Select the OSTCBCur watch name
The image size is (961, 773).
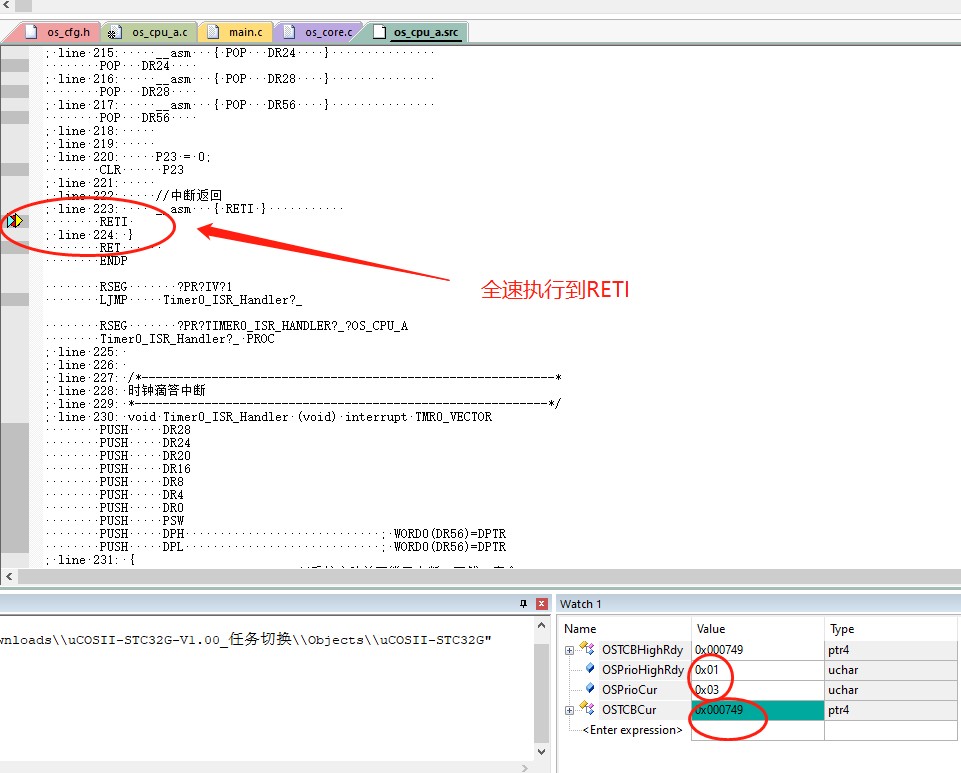(629, 710)
